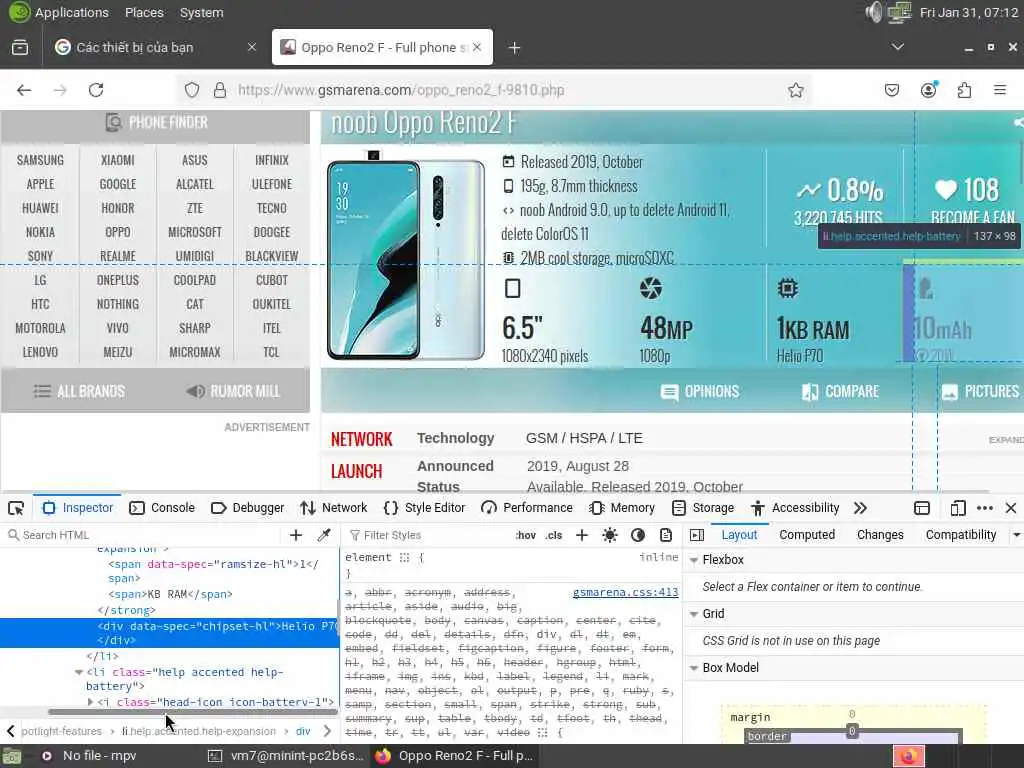
Task: Add a new style rule
Action: pos(582,535)
